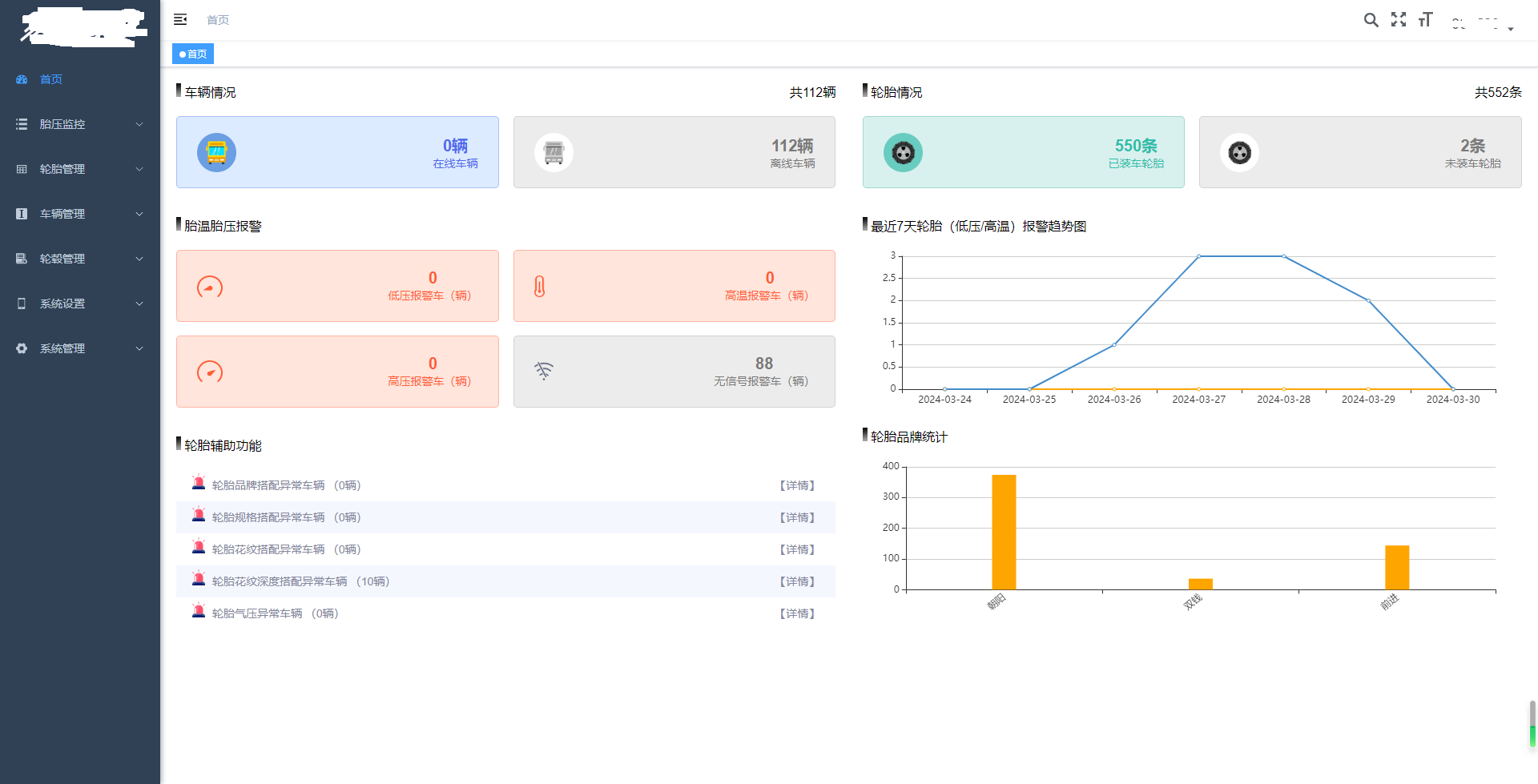Screen dimensions: 1538x784
Task: Switch to the 首页 tab
Action: pyautogui.click(x=193, y=54)
